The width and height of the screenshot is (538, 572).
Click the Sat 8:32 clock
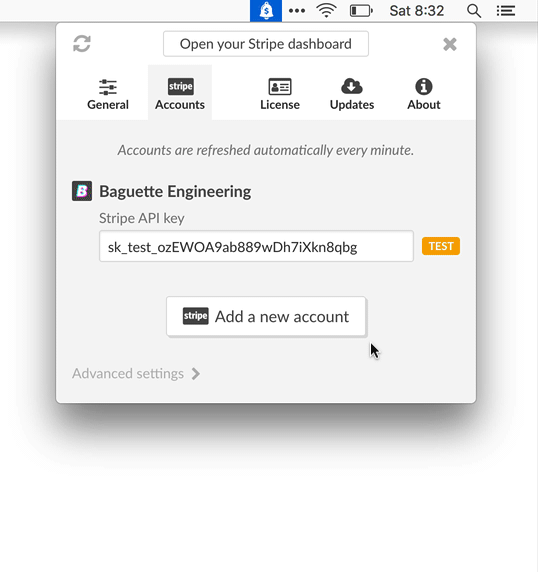(x=417, y=11)
